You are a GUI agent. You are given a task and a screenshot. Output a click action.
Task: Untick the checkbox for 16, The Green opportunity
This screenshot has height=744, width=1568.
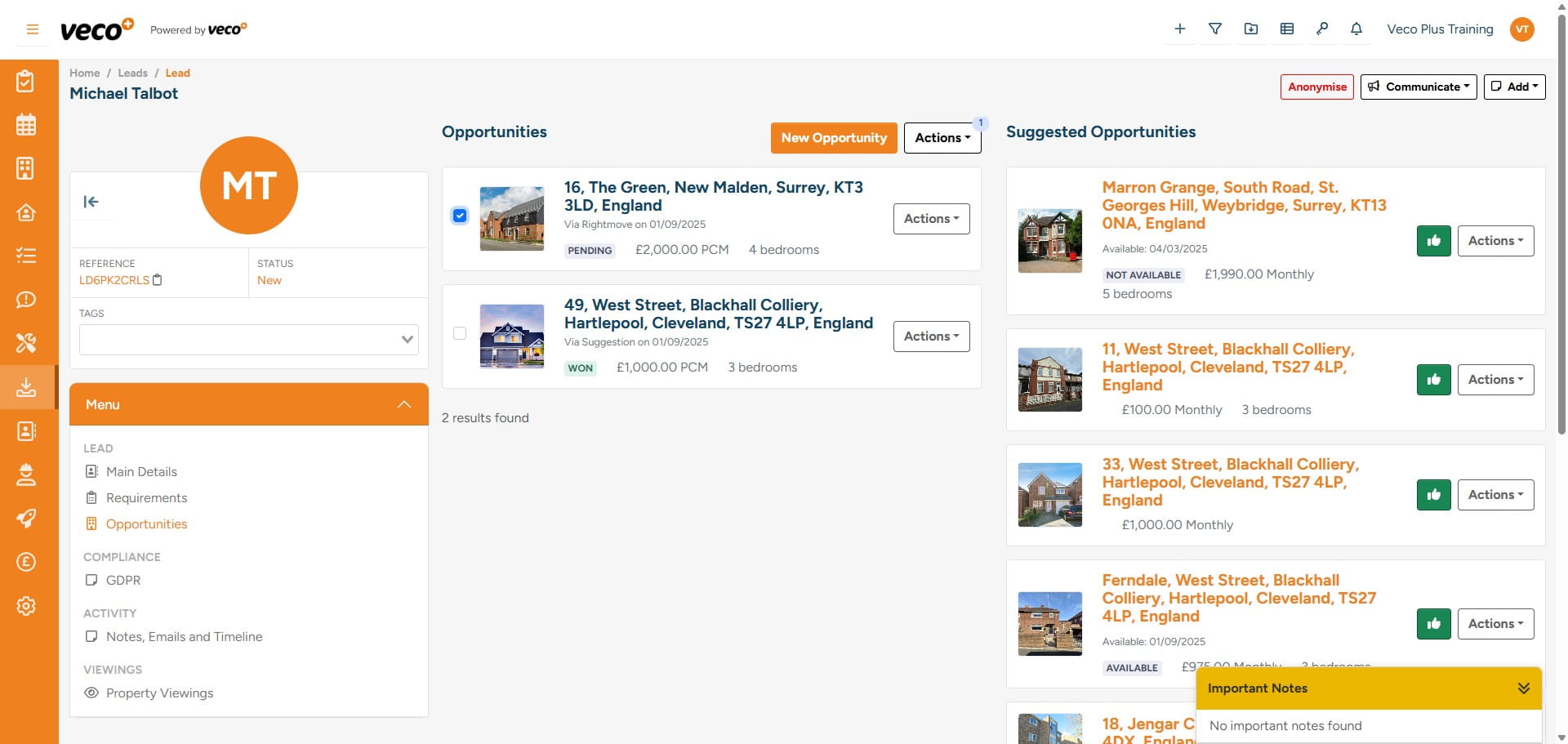coord(460,216)
